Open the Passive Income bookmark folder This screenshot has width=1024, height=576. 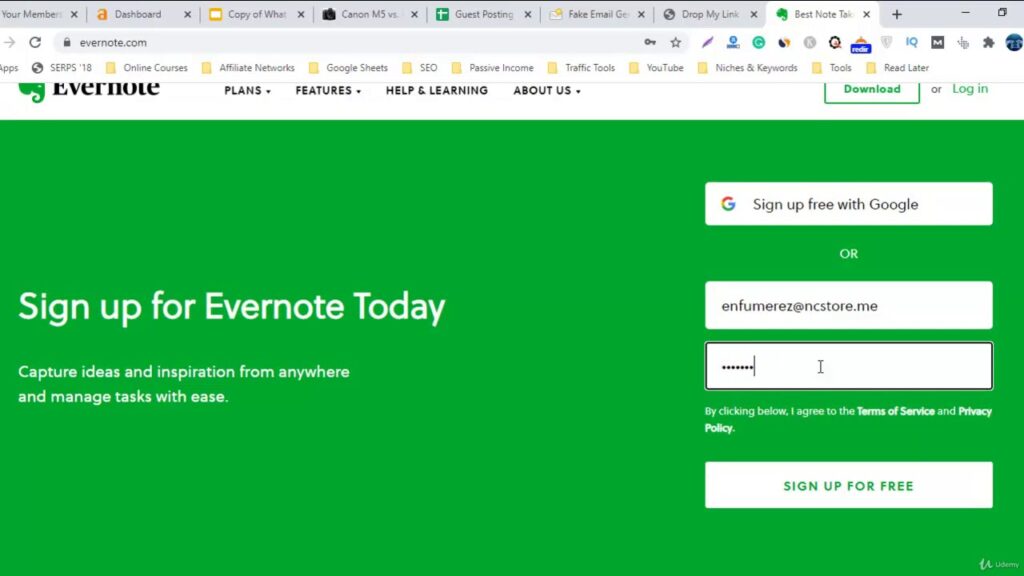click(x=492, y=67)
